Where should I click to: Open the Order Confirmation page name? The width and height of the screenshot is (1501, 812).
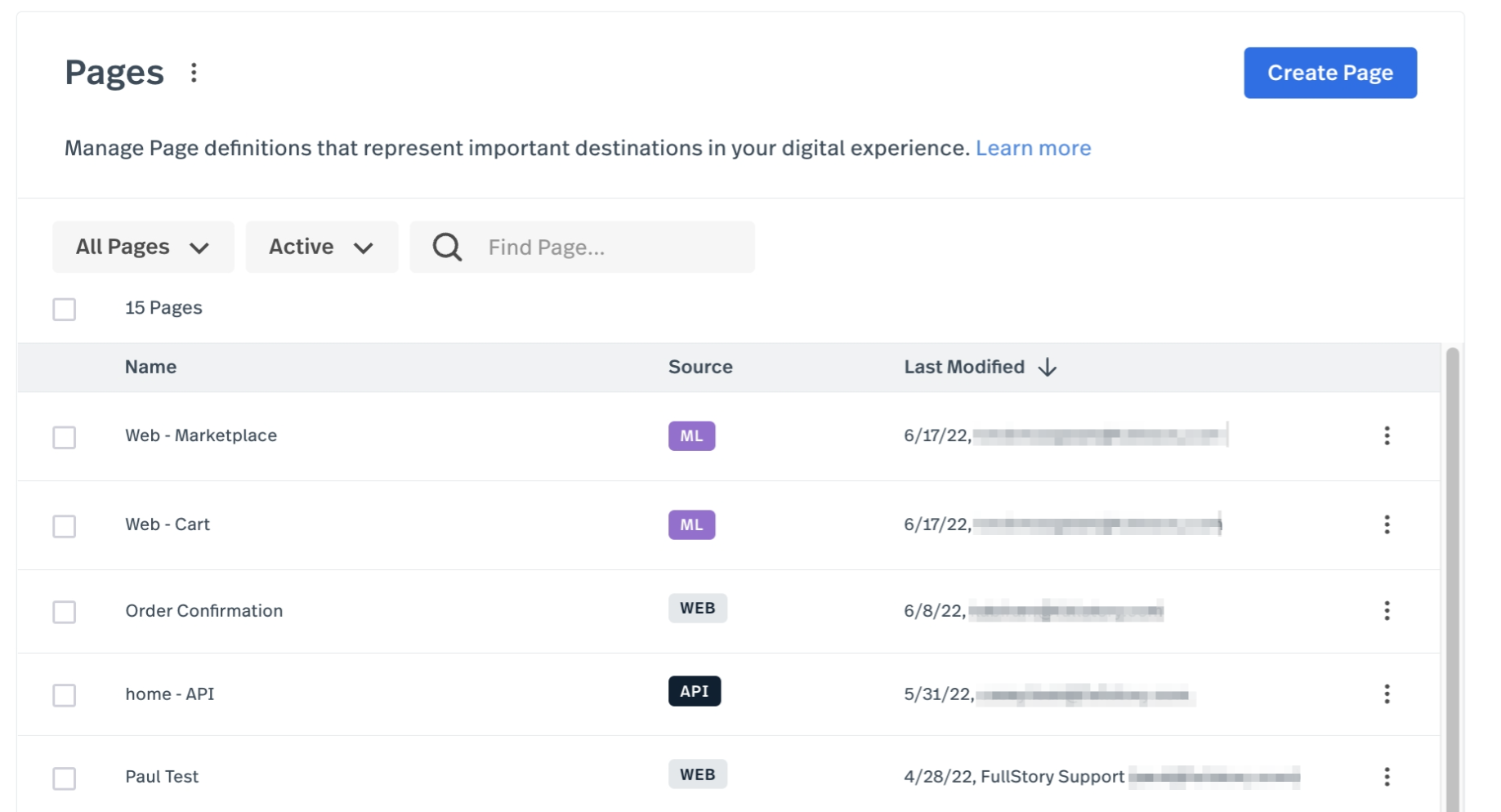pyautogui.click(x=204, y=611)
